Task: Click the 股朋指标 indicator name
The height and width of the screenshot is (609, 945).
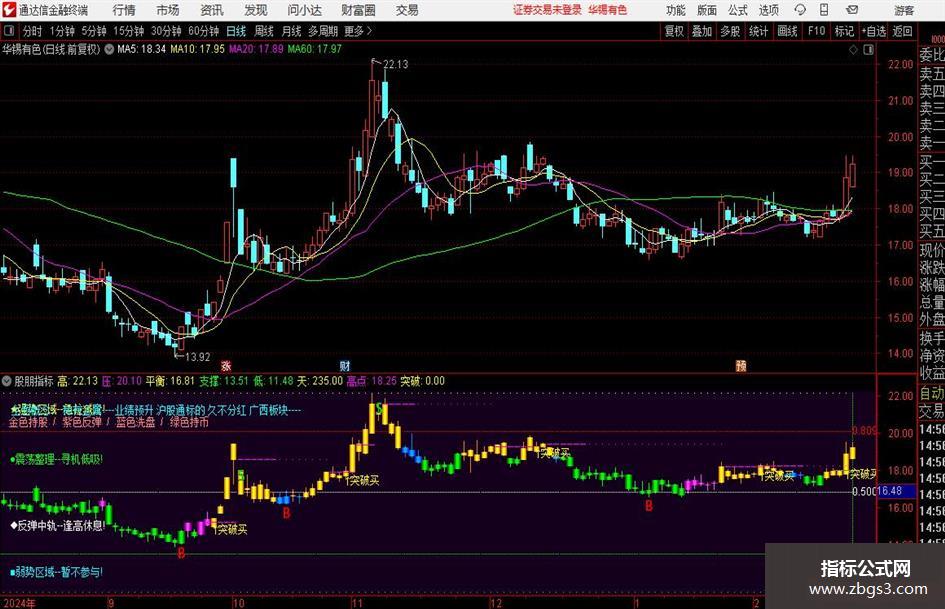Action: coord(34,380)
